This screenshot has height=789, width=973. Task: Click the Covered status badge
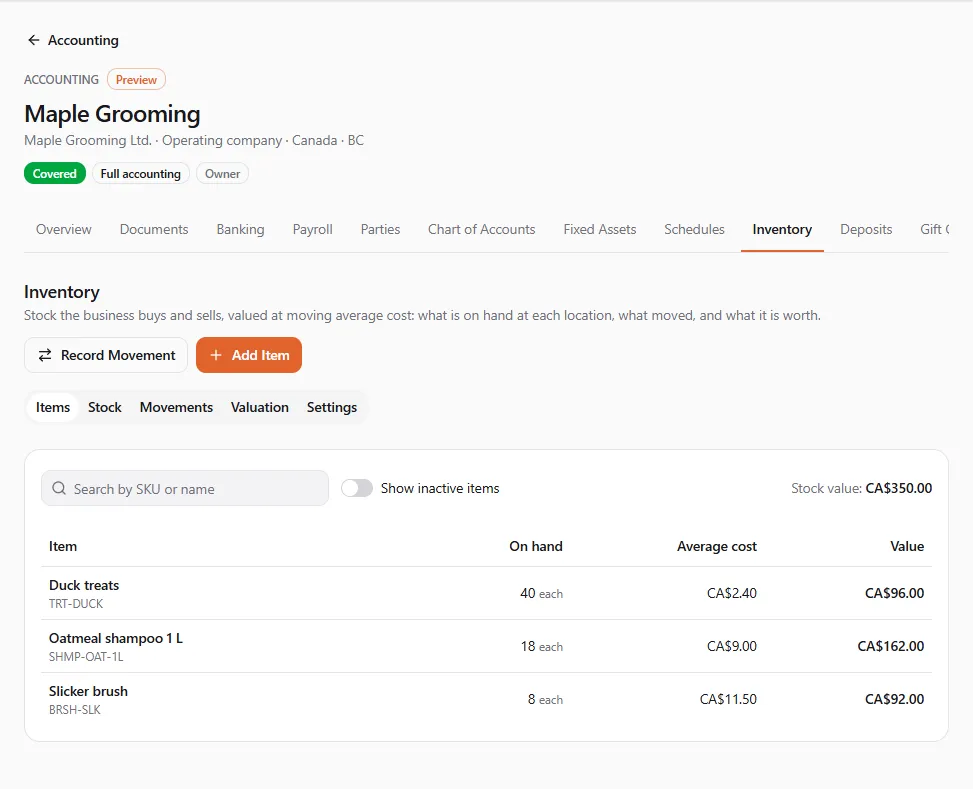coord(55,174)
